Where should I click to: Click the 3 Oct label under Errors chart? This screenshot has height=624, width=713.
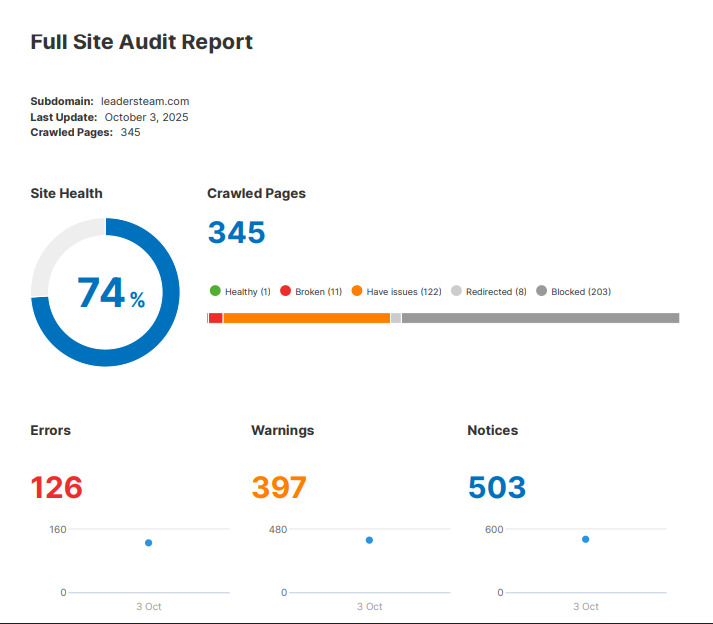pos(149,607)
